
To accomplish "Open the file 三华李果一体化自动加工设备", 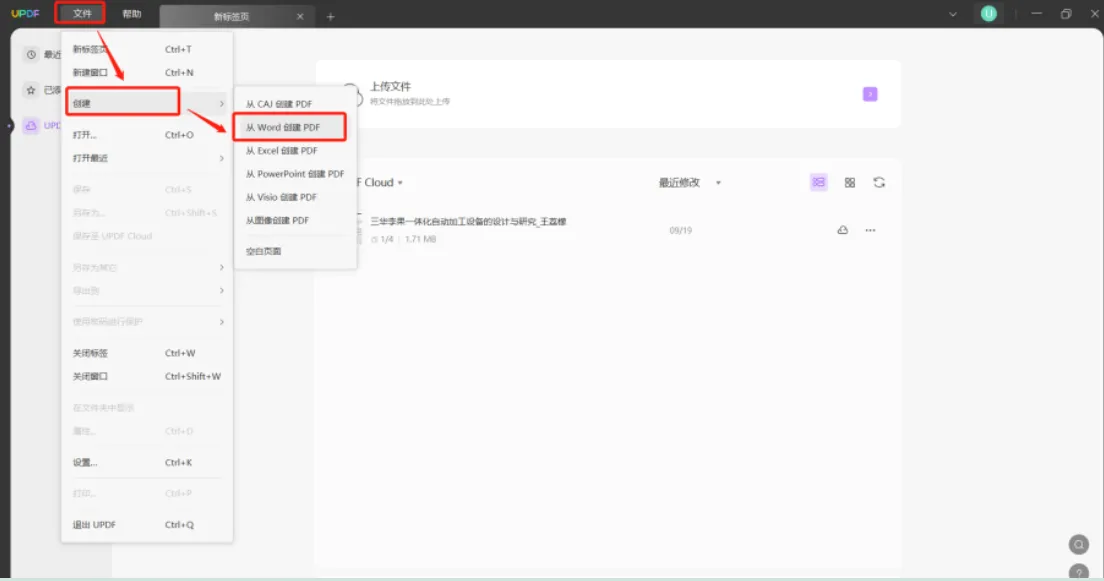I will coord(468,221).
